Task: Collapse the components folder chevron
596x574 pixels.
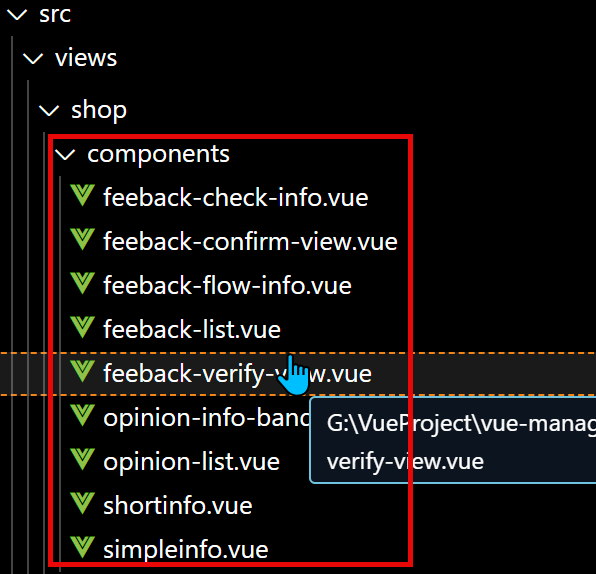Action: click(65, 155)
